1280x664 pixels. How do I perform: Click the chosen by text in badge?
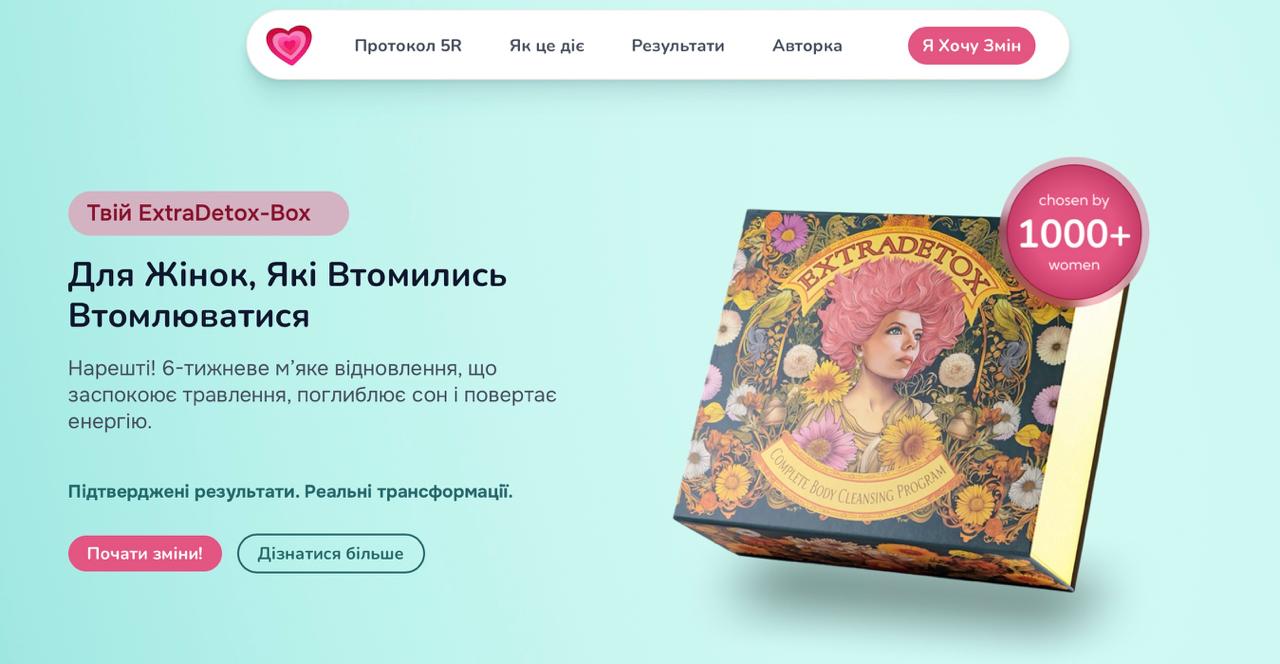[1074, 201]
